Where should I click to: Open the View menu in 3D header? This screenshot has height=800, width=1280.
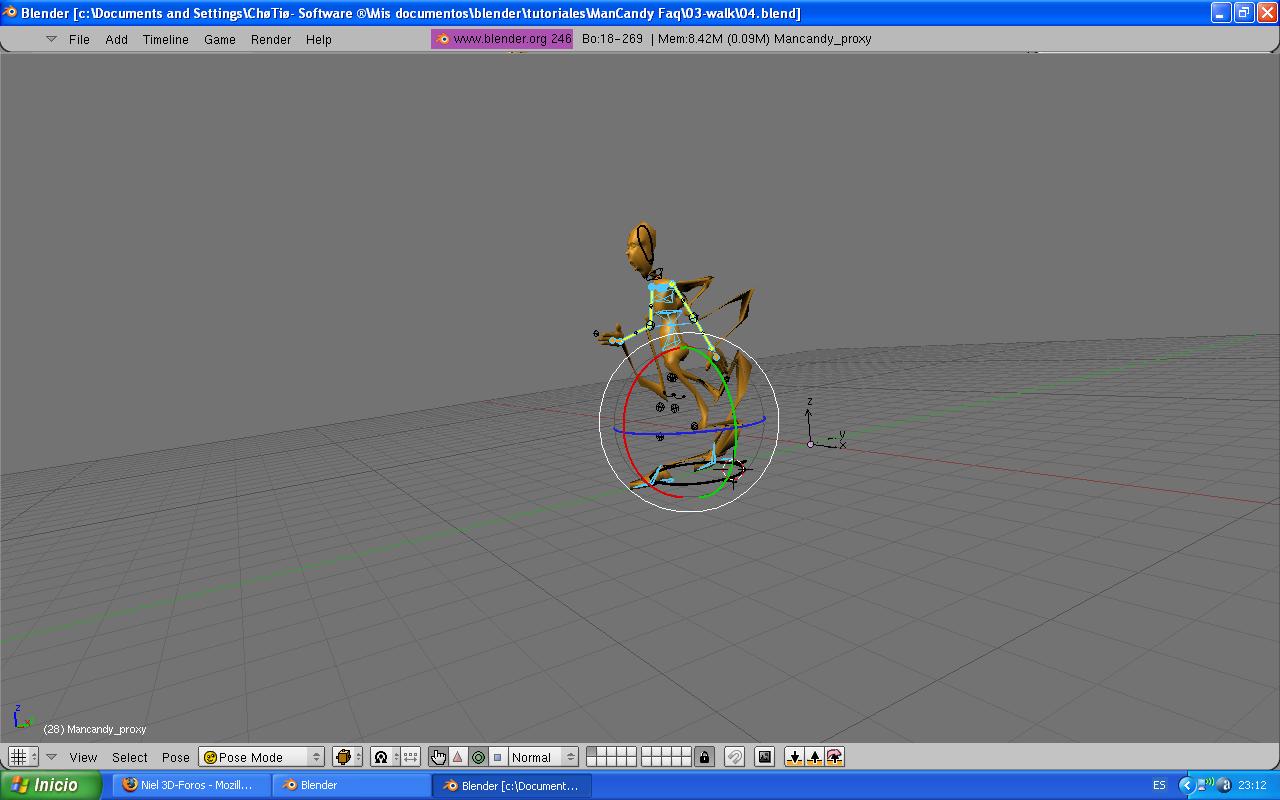click(x=83, y=757)
